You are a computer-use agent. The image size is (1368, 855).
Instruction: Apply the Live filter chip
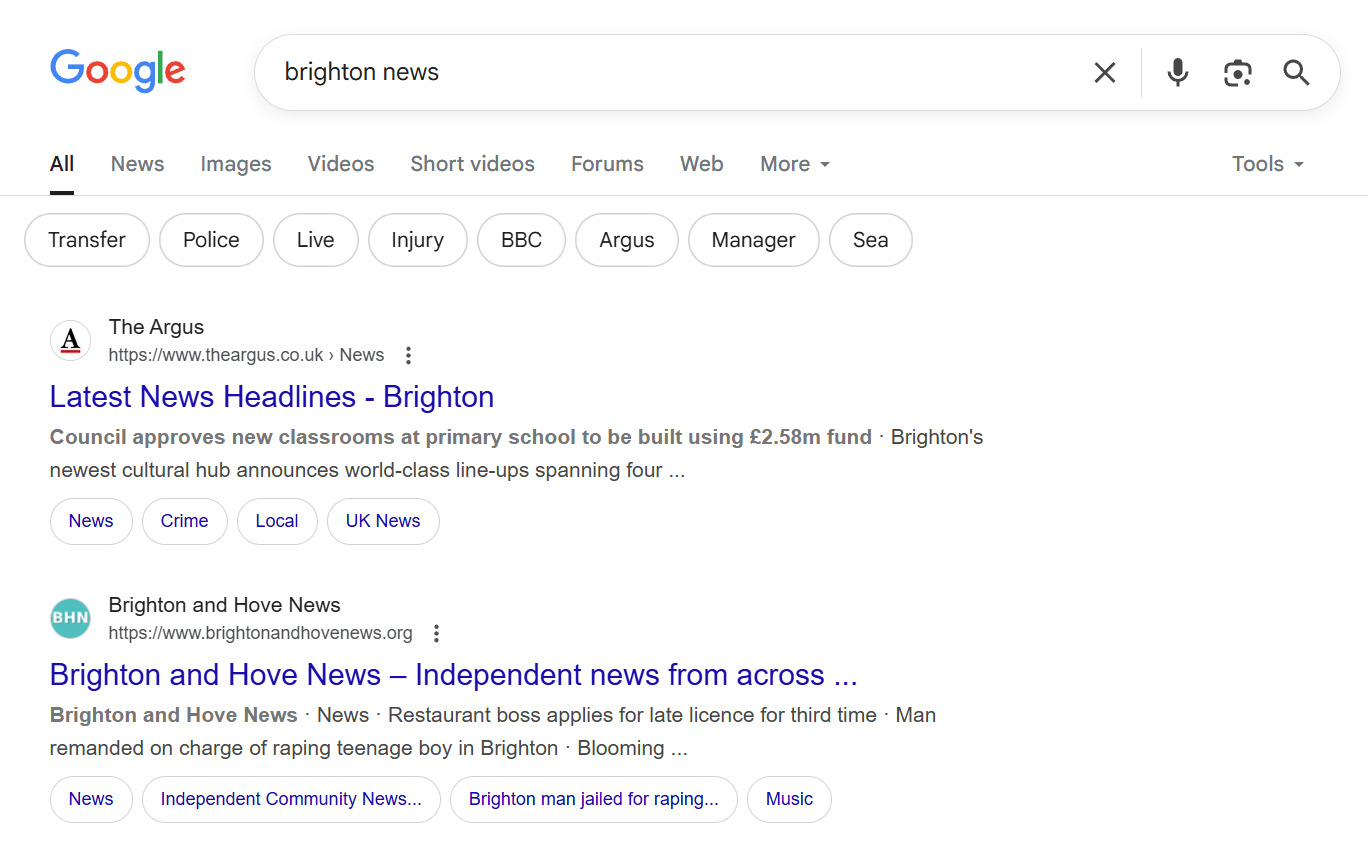click(x=316, y=240)
